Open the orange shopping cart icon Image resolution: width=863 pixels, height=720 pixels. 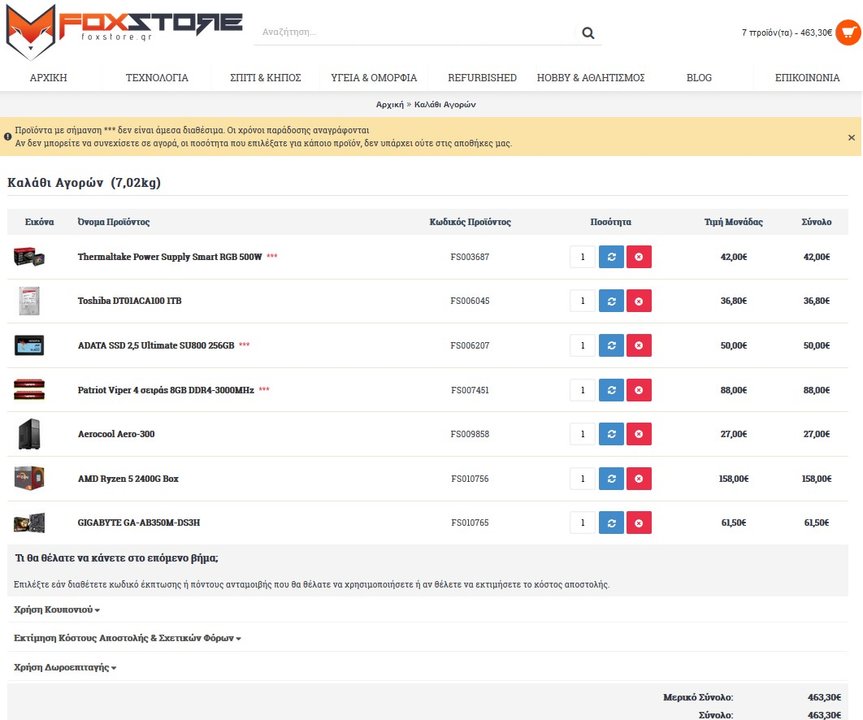coord(848,32)
